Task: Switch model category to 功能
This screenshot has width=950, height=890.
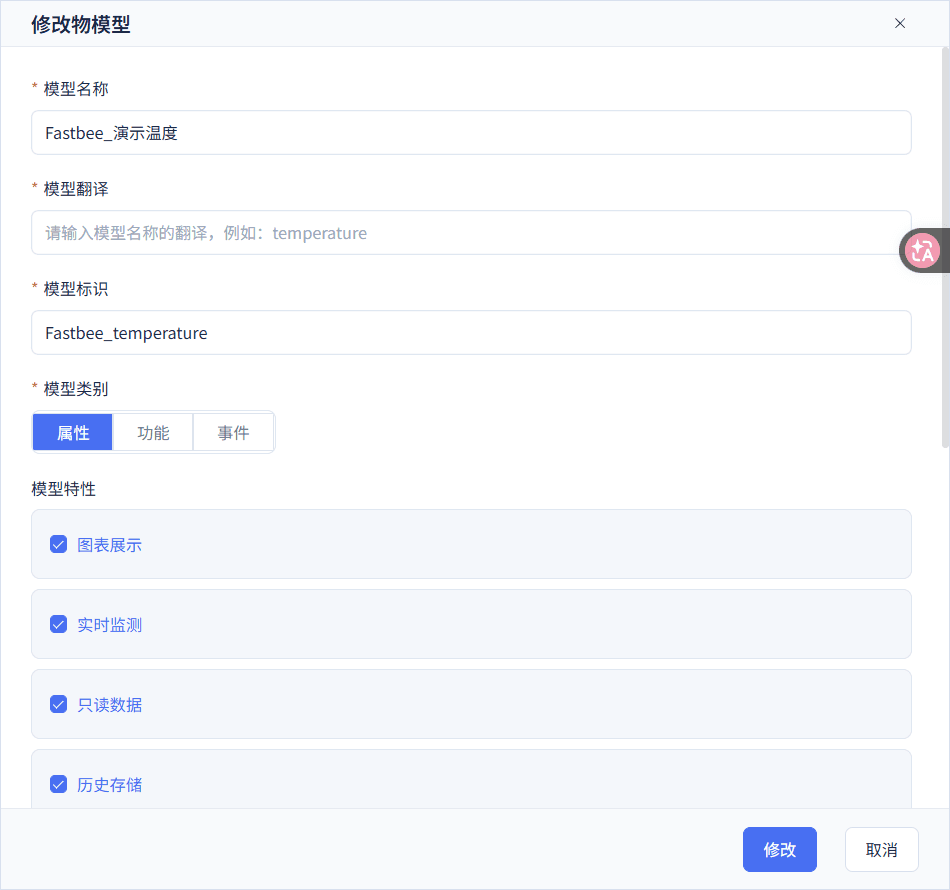Action: click(x=153, y=433)
